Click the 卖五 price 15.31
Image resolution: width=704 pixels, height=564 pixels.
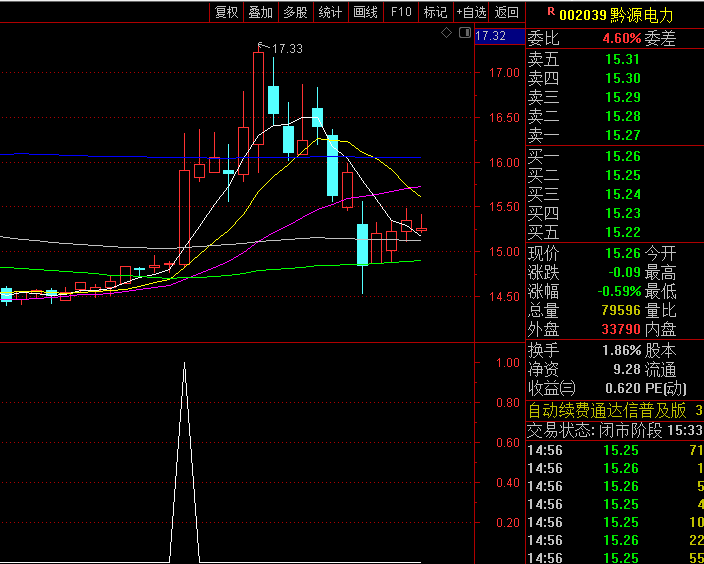[x=622, y=59]
